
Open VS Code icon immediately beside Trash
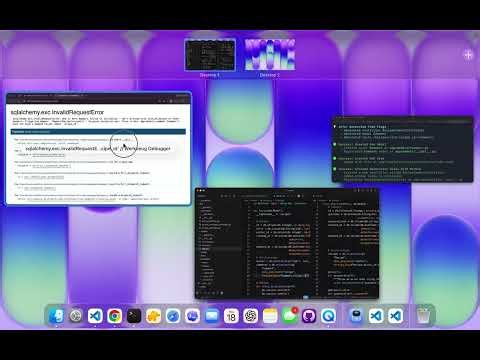395,316
